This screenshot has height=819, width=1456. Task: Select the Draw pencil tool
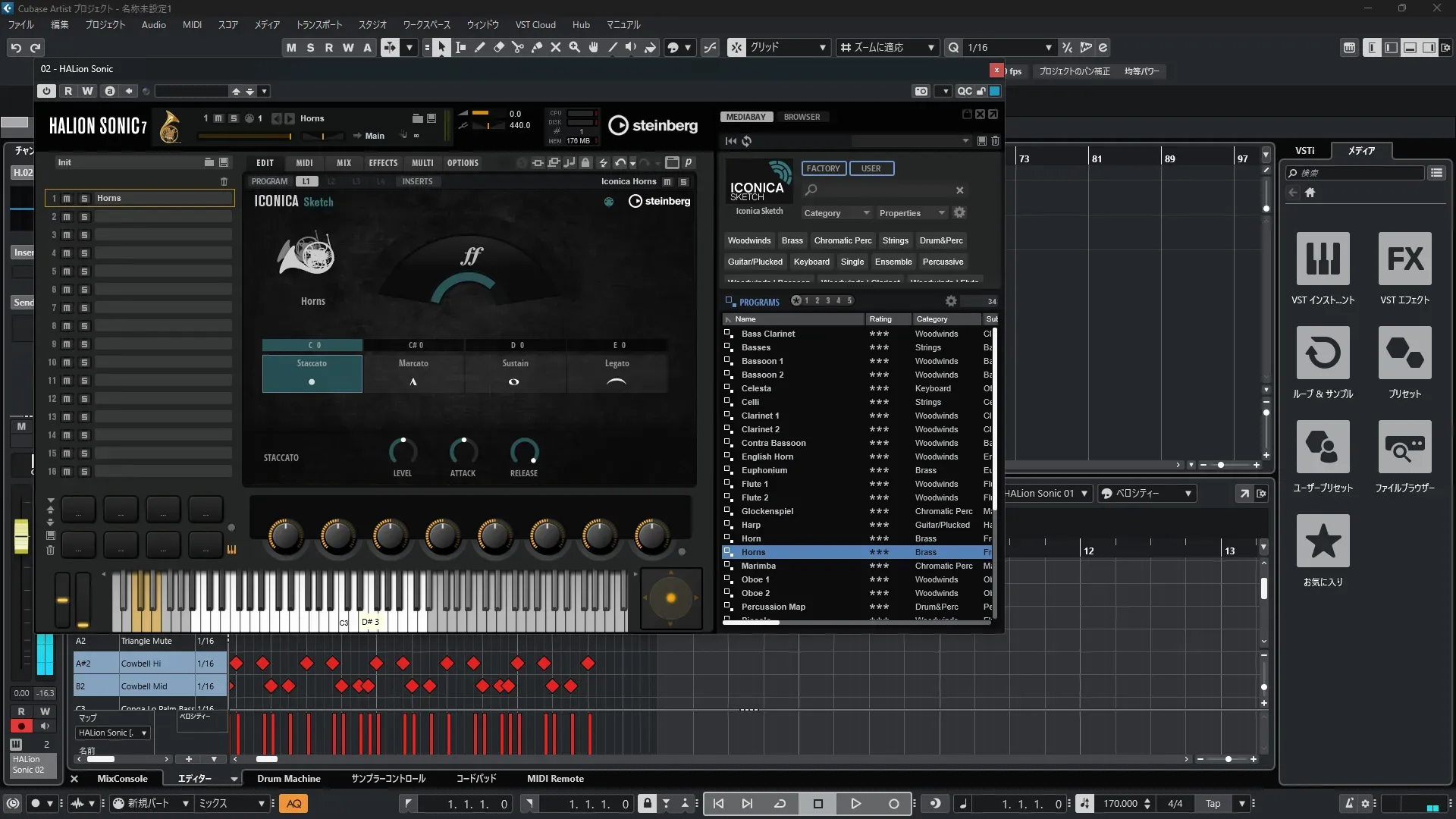(480, 47)
